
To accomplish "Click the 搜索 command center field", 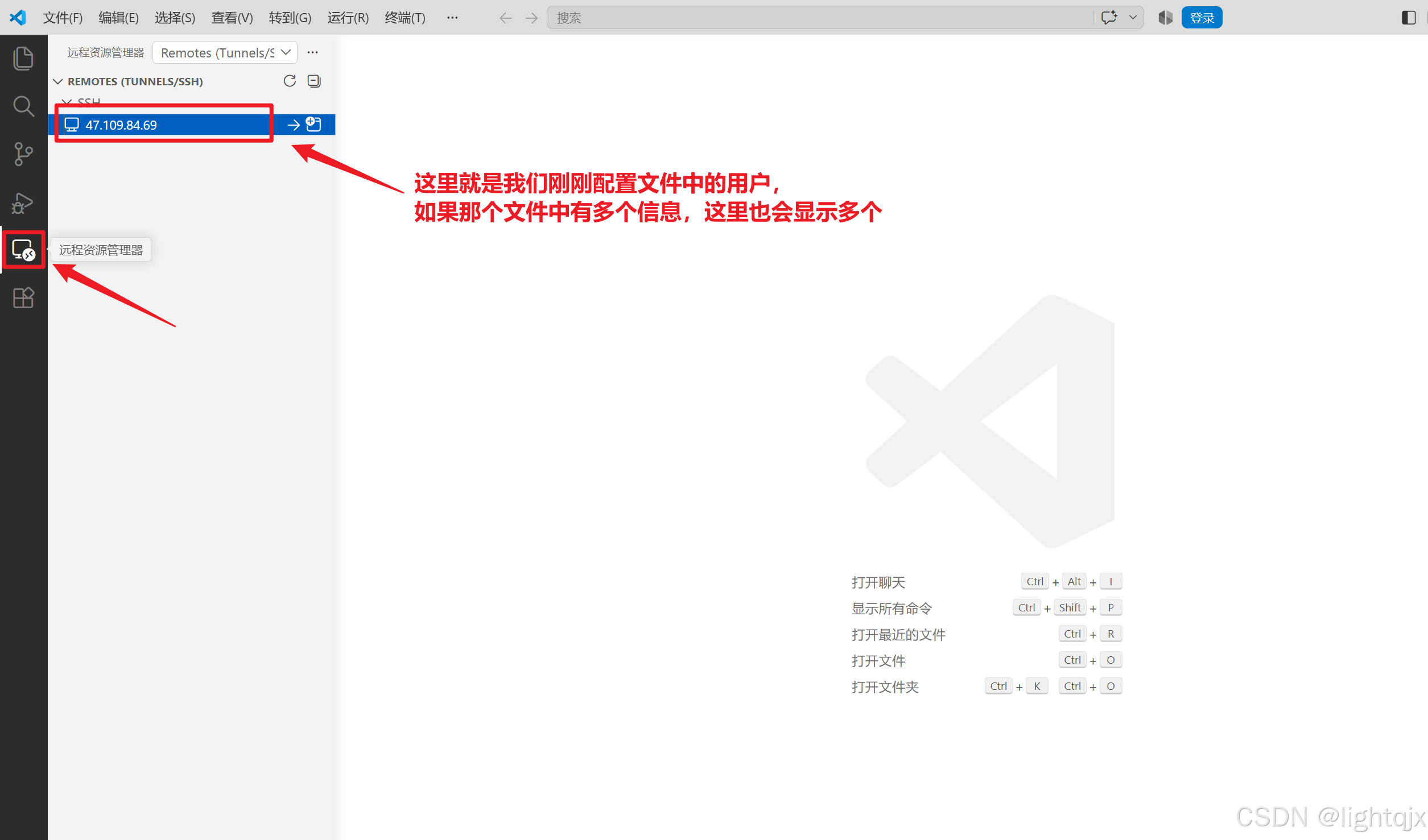I will 820,18.
